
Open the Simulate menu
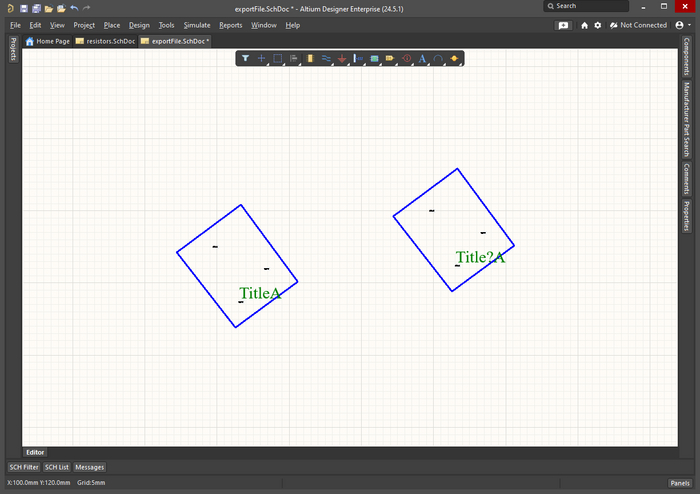(197, 25)
